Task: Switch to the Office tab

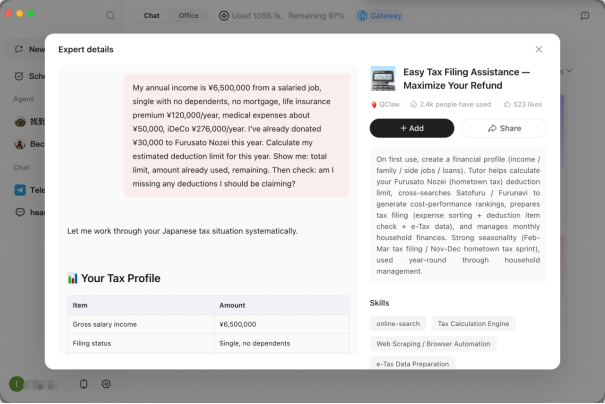Action: point(188,16)
